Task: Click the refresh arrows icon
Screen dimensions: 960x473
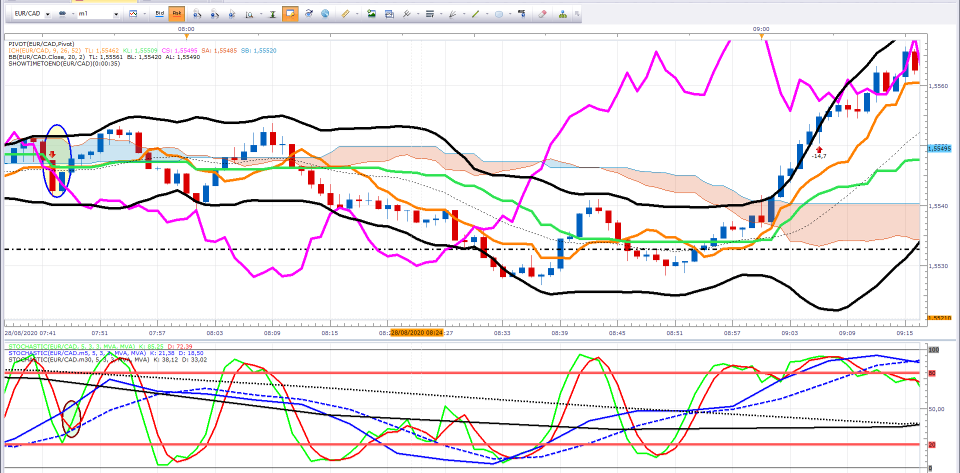Action: tap(309, 13)
